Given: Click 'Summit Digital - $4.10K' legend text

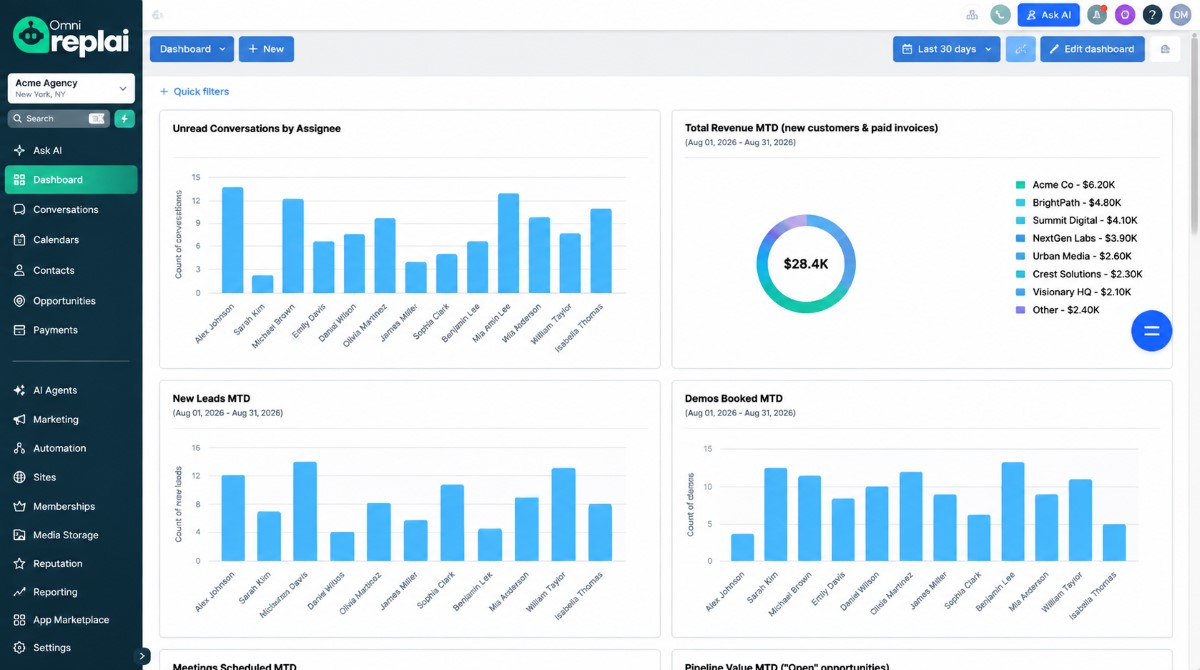Looking at the screenshot, I should [x=1085, y=220].
